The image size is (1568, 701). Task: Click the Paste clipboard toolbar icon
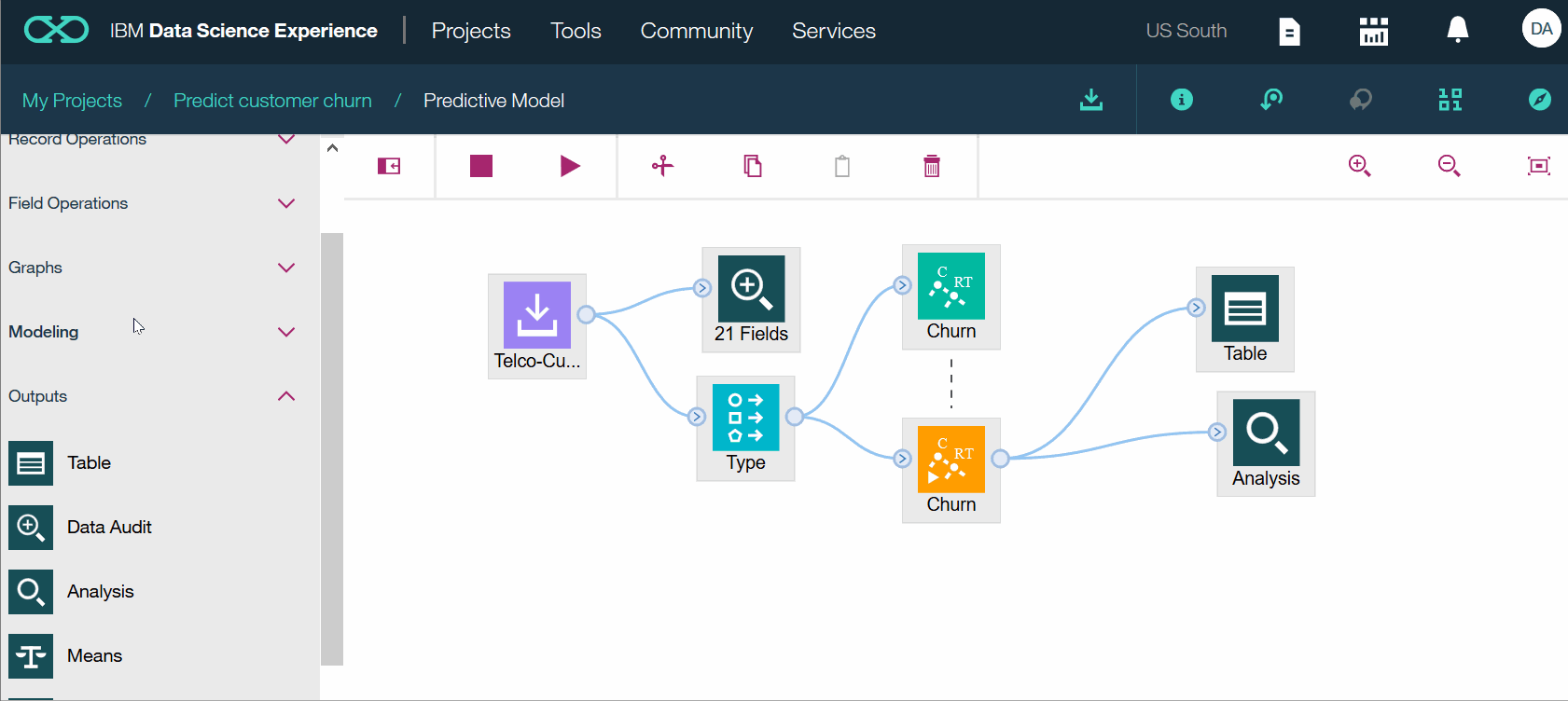[x=842, y=166]
